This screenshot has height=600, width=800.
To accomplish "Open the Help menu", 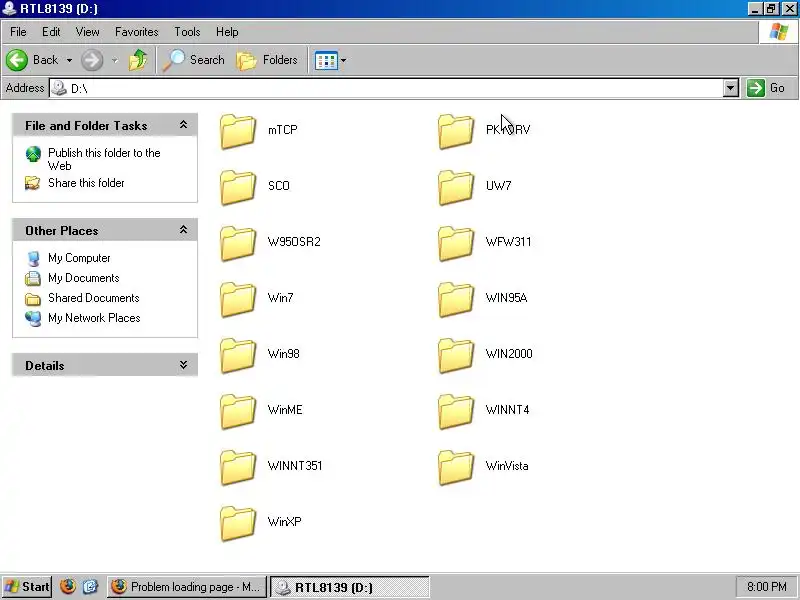I will pyautogui.click(x=227, y=32).
